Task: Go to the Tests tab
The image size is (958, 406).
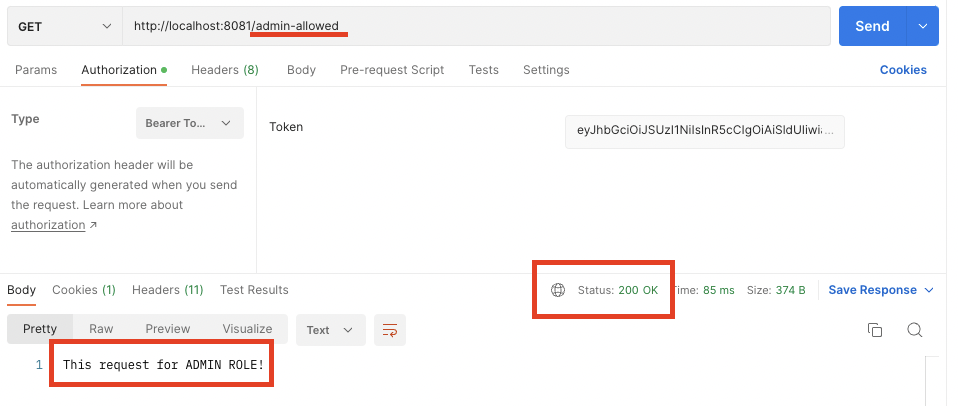Action: [x=484, y=70]
